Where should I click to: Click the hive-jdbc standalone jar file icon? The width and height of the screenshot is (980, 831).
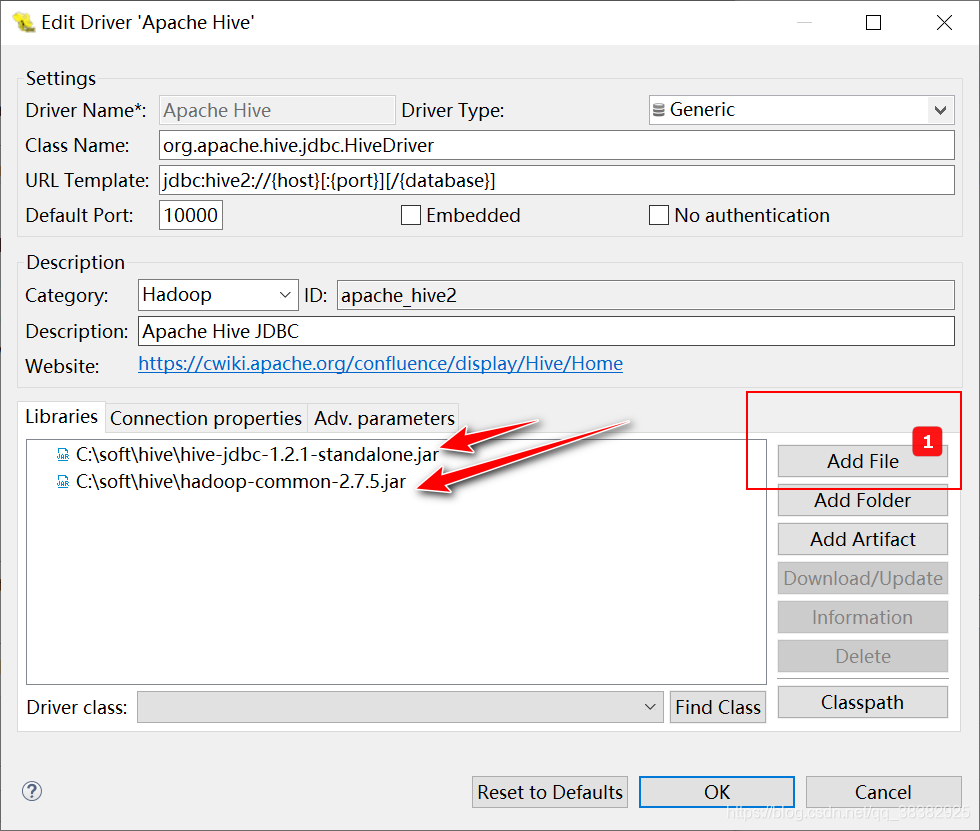pos(63,454)
